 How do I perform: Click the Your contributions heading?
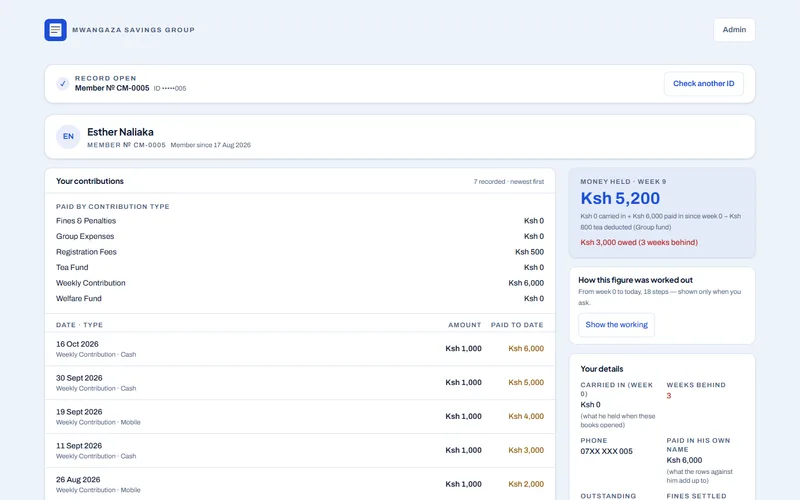[x=90, y=181]
